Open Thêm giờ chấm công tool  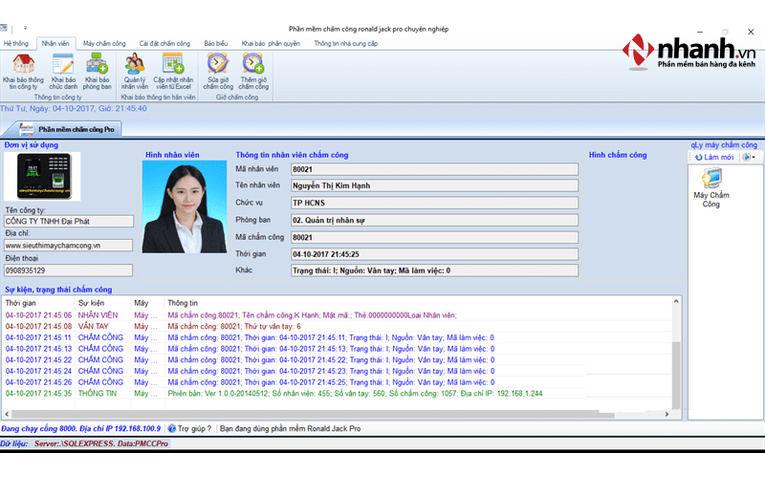253,72
